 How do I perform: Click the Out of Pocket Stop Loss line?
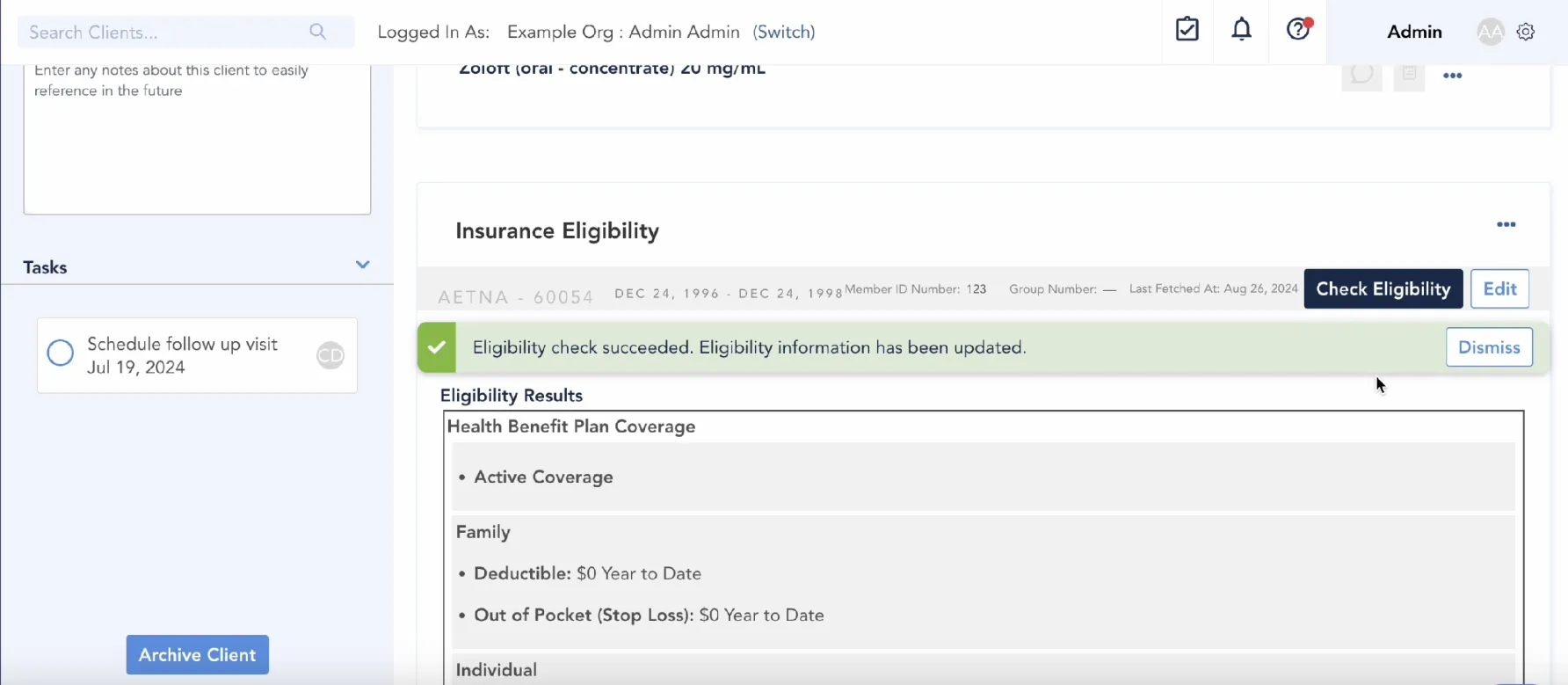click(649, 616)
